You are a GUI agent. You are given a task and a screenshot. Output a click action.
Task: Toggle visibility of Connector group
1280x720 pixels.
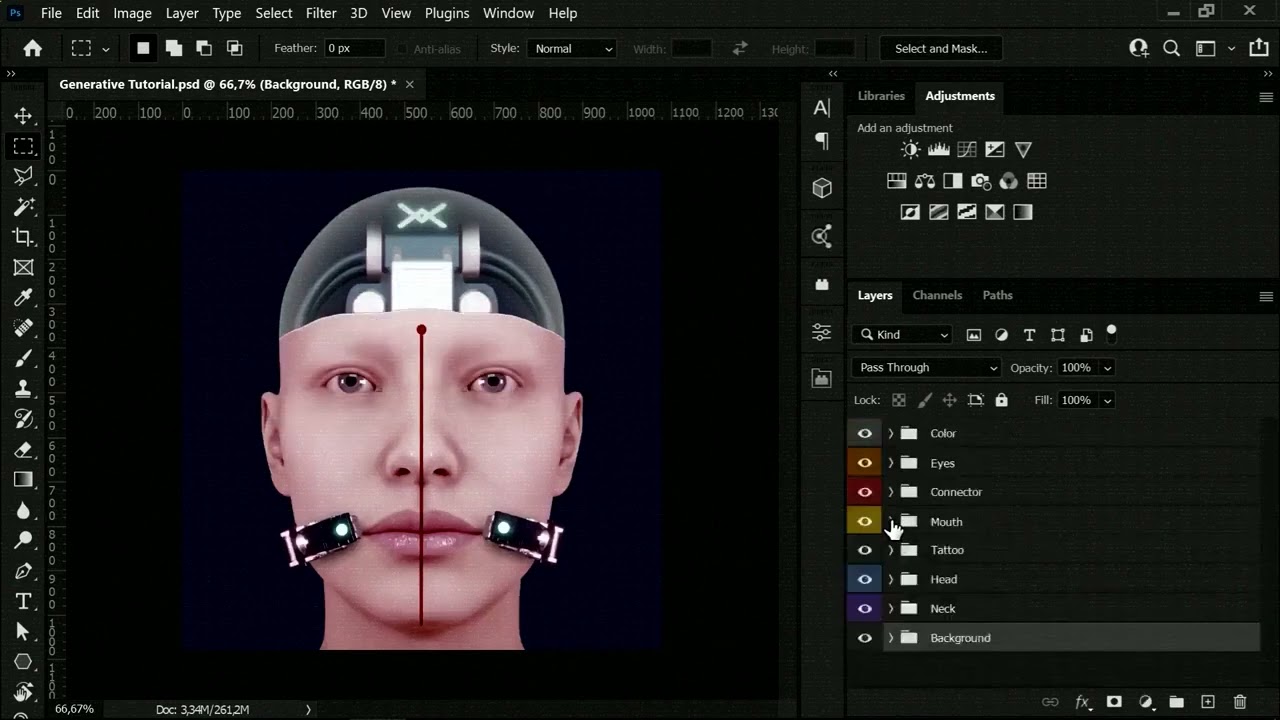(x=865, y=492)
